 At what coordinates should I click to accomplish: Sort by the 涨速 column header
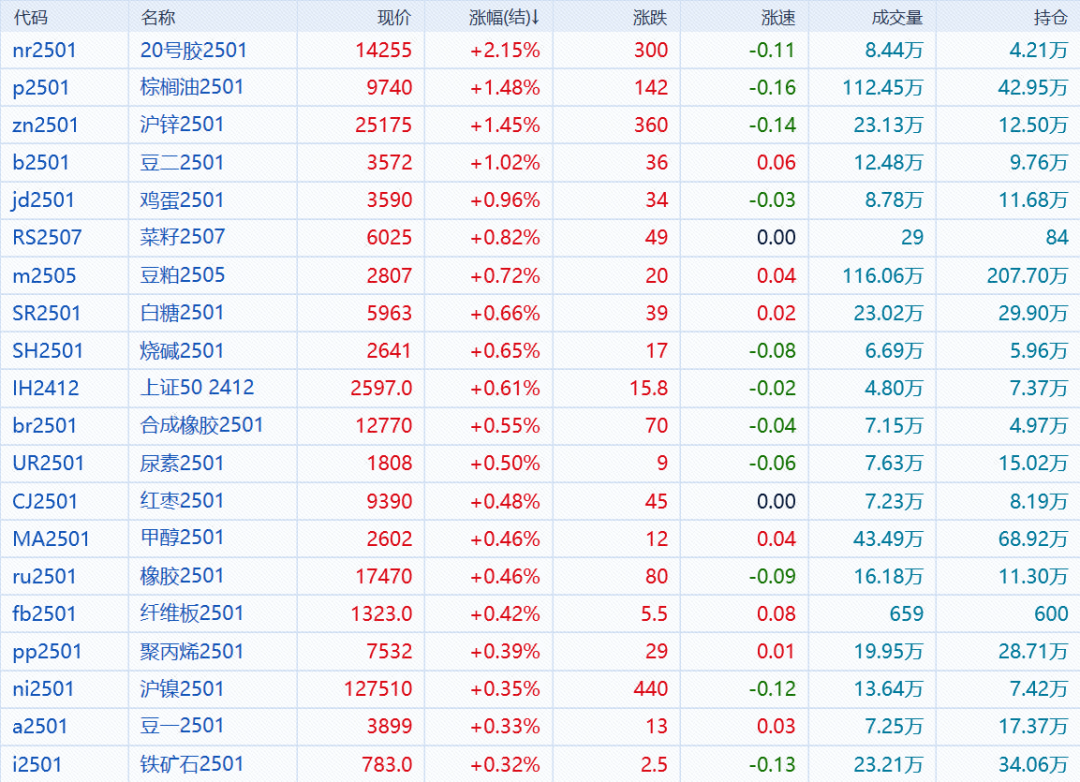778,17
